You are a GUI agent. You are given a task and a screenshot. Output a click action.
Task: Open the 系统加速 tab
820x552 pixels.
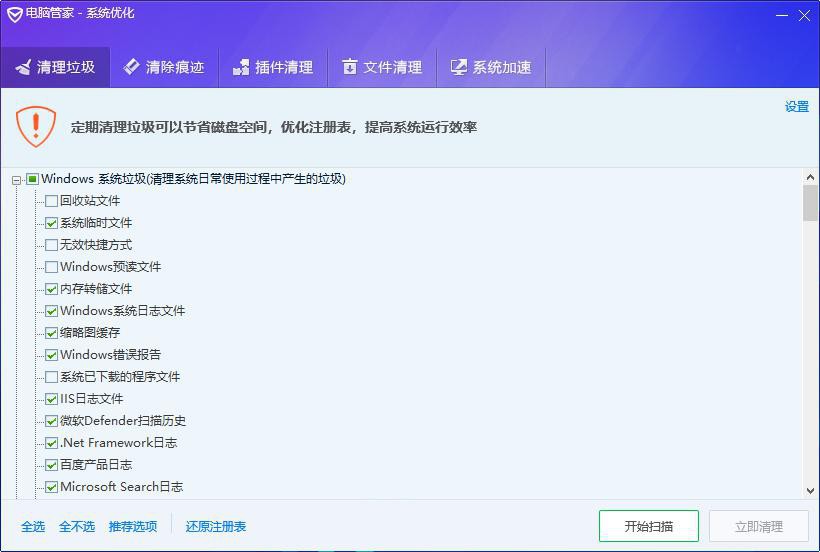[491, 67]
